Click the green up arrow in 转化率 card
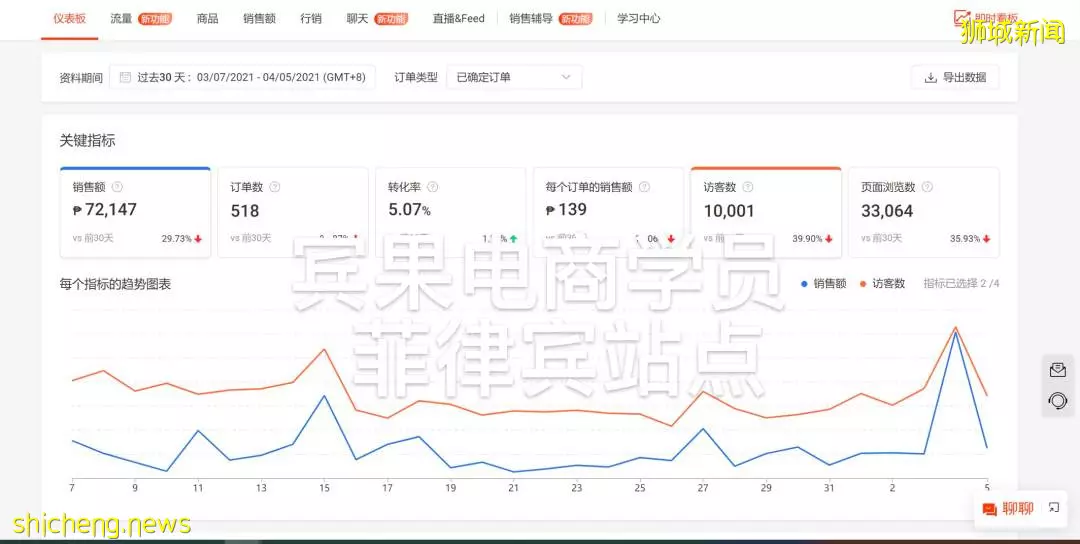Image resolution: width=1080 pixels, height=544 pixels. tap(514, 239)
